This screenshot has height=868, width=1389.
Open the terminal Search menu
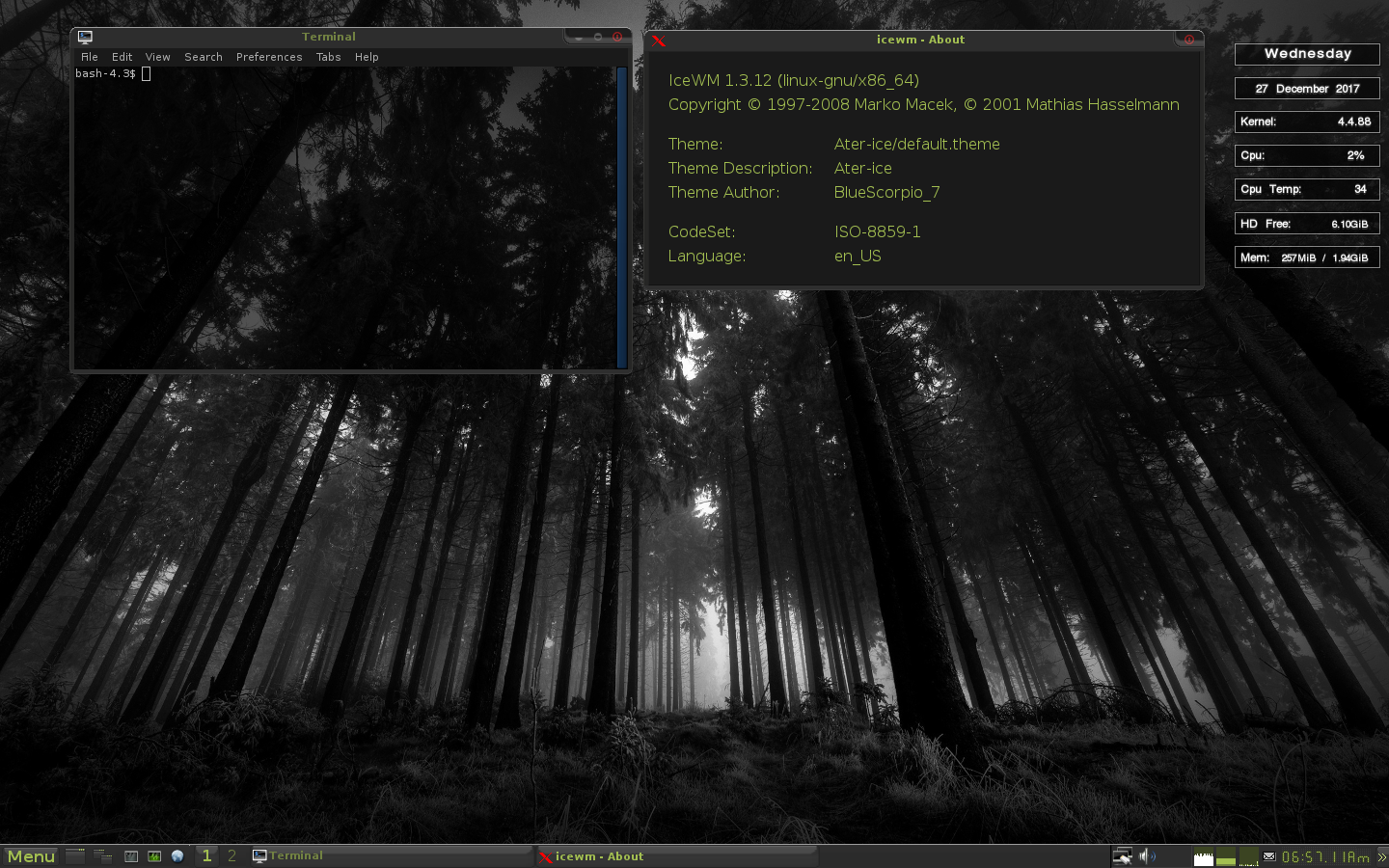[204, 57]
